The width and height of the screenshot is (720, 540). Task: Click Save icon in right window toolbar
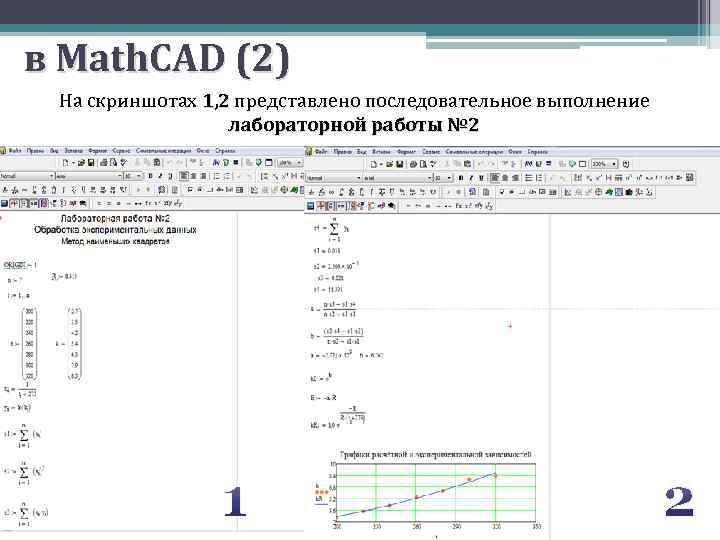[x=399, y=164]
